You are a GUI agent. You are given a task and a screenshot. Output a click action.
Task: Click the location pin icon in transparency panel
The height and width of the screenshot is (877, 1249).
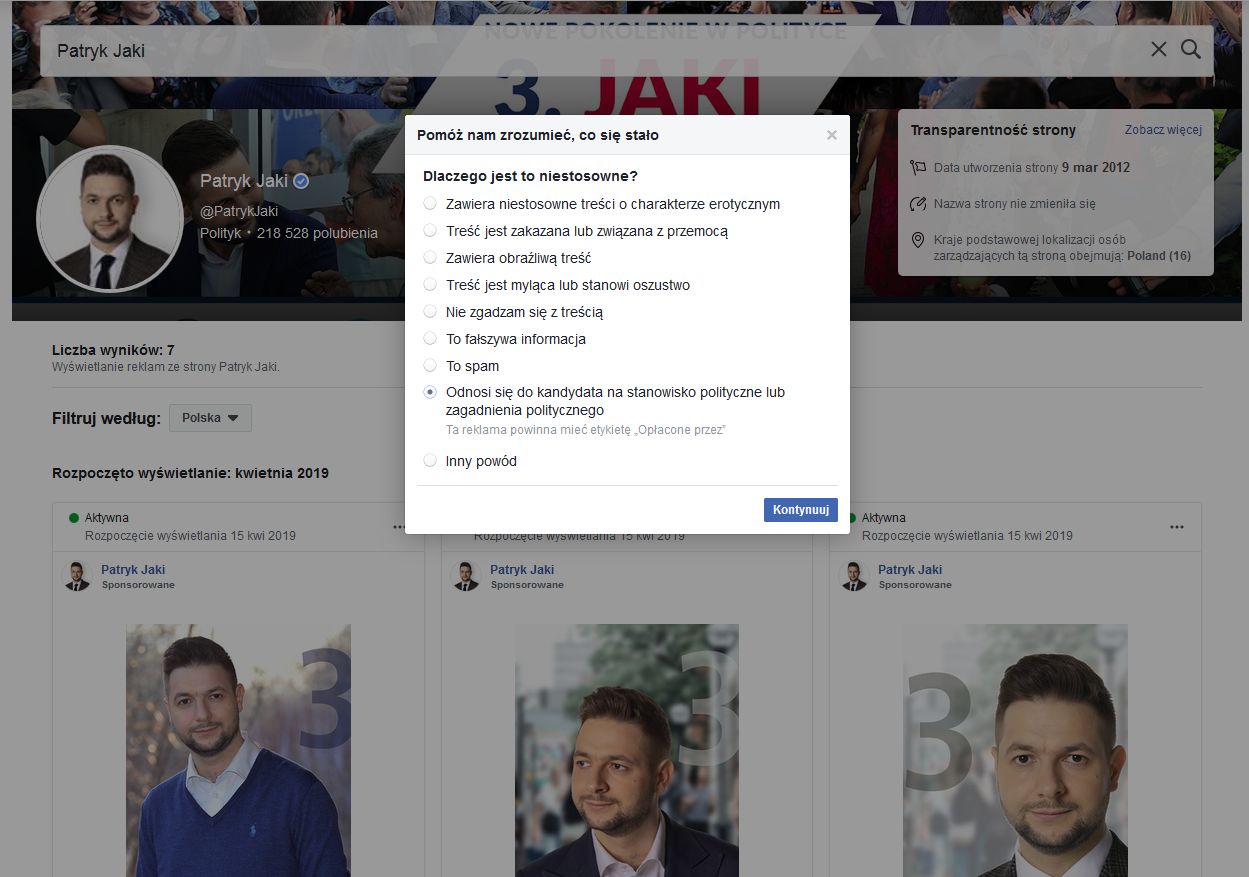coord(918,240)
